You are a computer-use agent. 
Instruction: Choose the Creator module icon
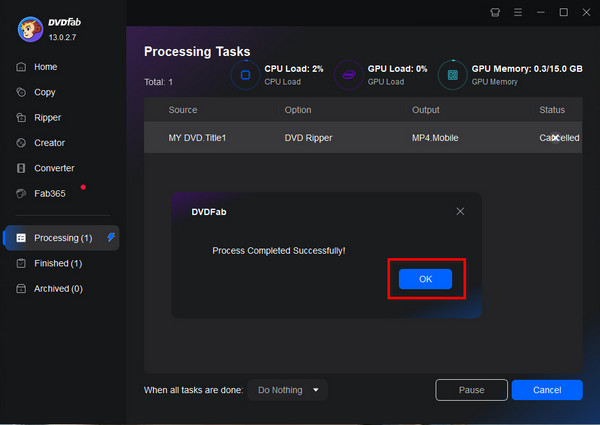click(x=21, y=143)
